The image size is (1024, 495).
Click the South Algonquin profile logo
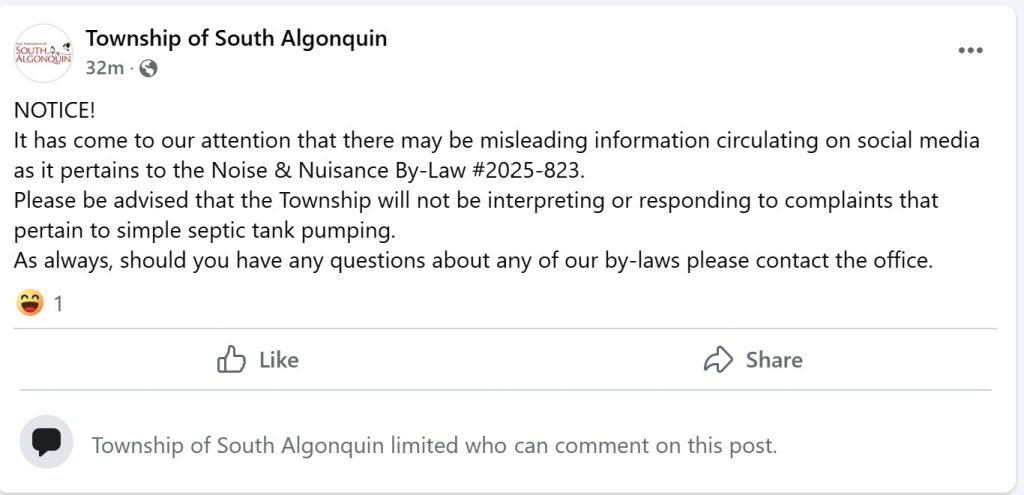point(43,53)
